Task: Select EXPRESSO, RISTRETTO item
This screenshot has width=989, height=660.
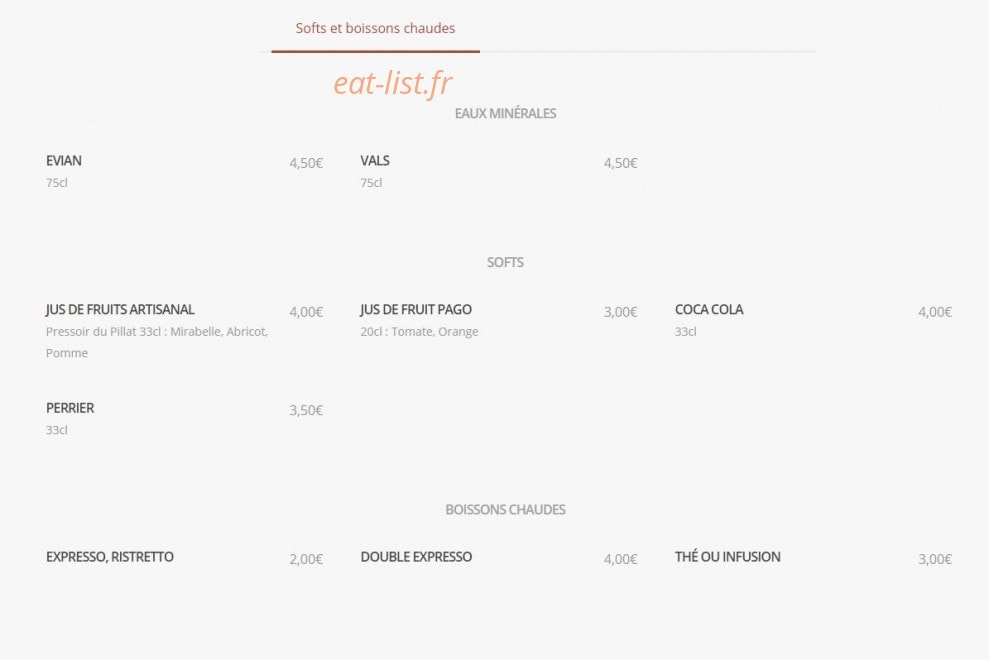Action: pyautogui.click(x=110, y=557)
